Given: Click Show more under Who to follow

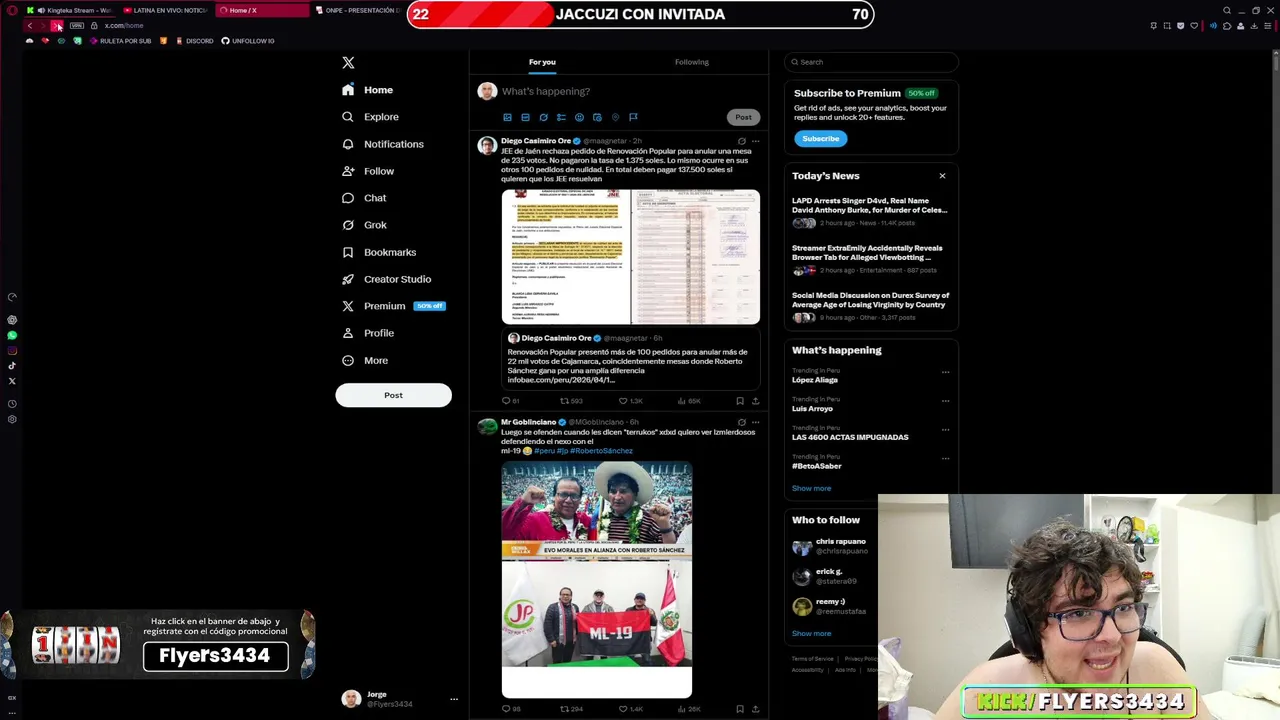Looking at the screenshot, I should pyautogui.click(x=811, y=634).
